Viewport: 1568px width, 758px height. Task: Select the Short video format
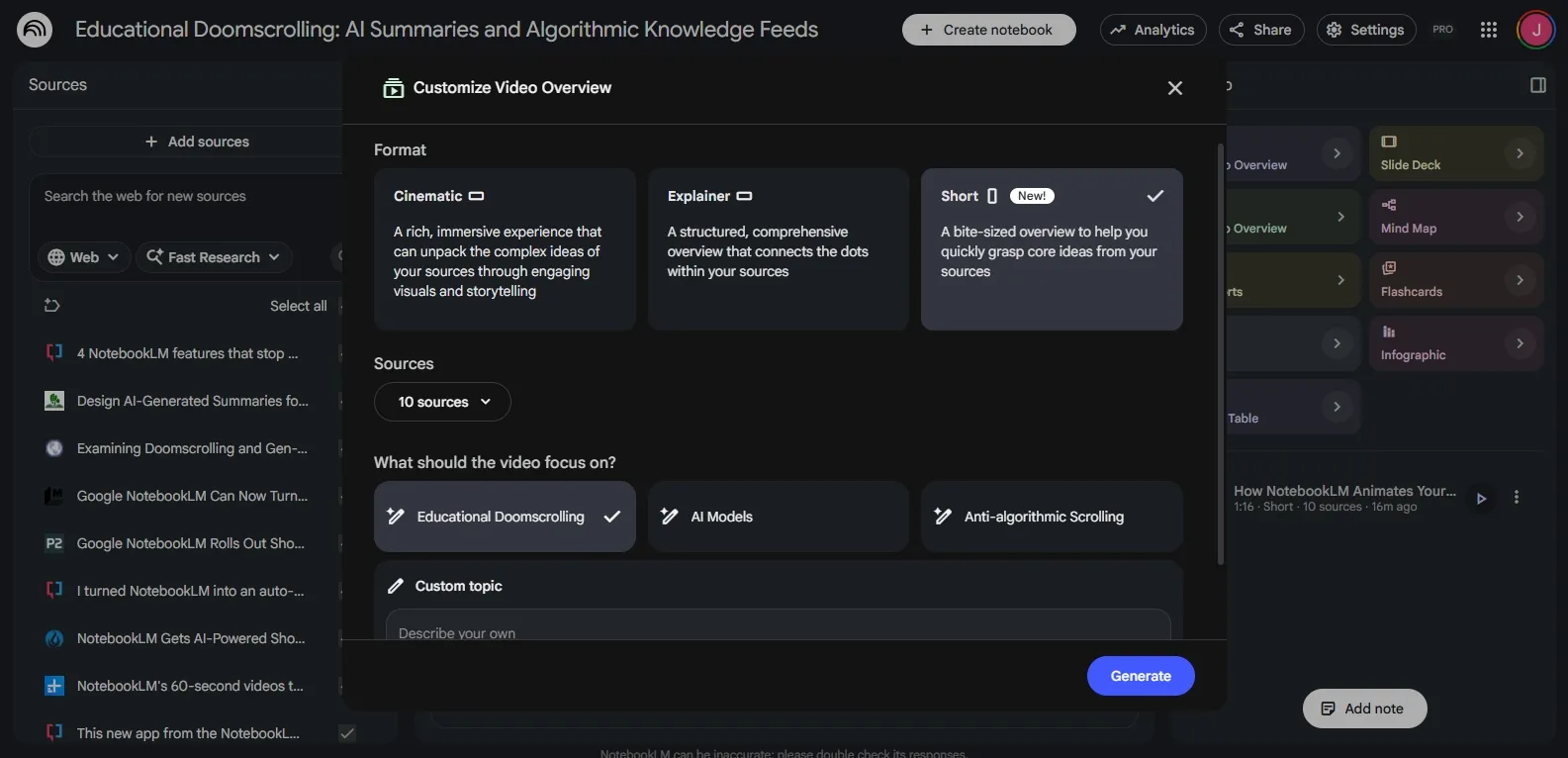coord(1052,249)
